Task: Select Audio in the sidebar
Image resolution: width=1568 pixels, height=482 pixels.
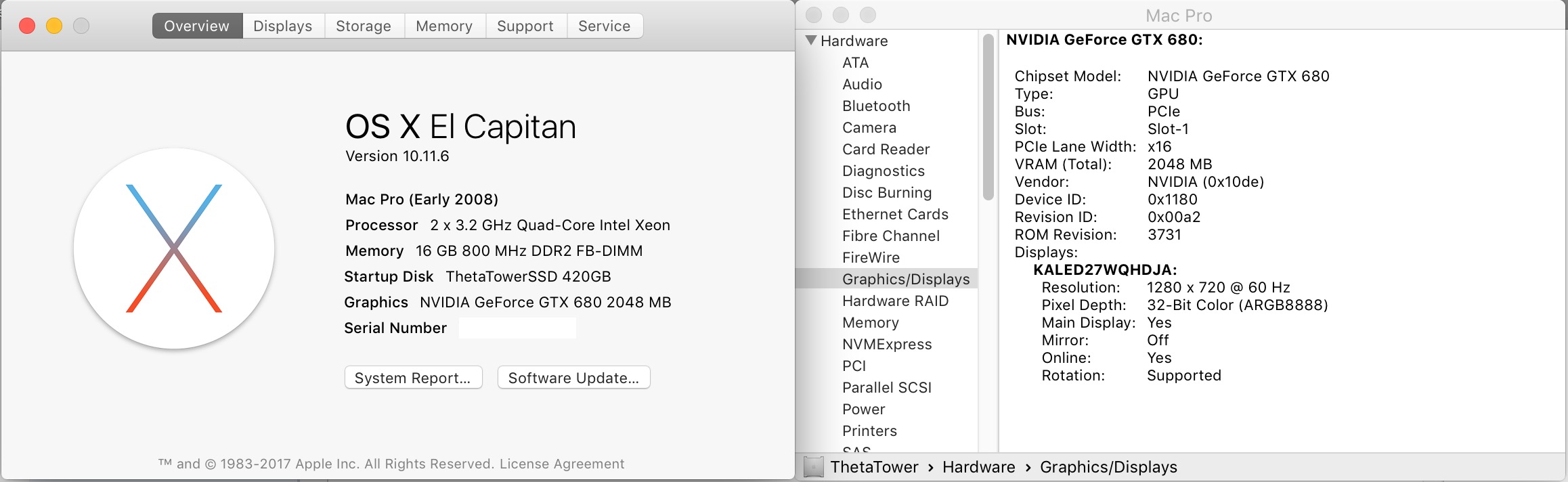Action: pyautogui.click(x=863, y=84)
